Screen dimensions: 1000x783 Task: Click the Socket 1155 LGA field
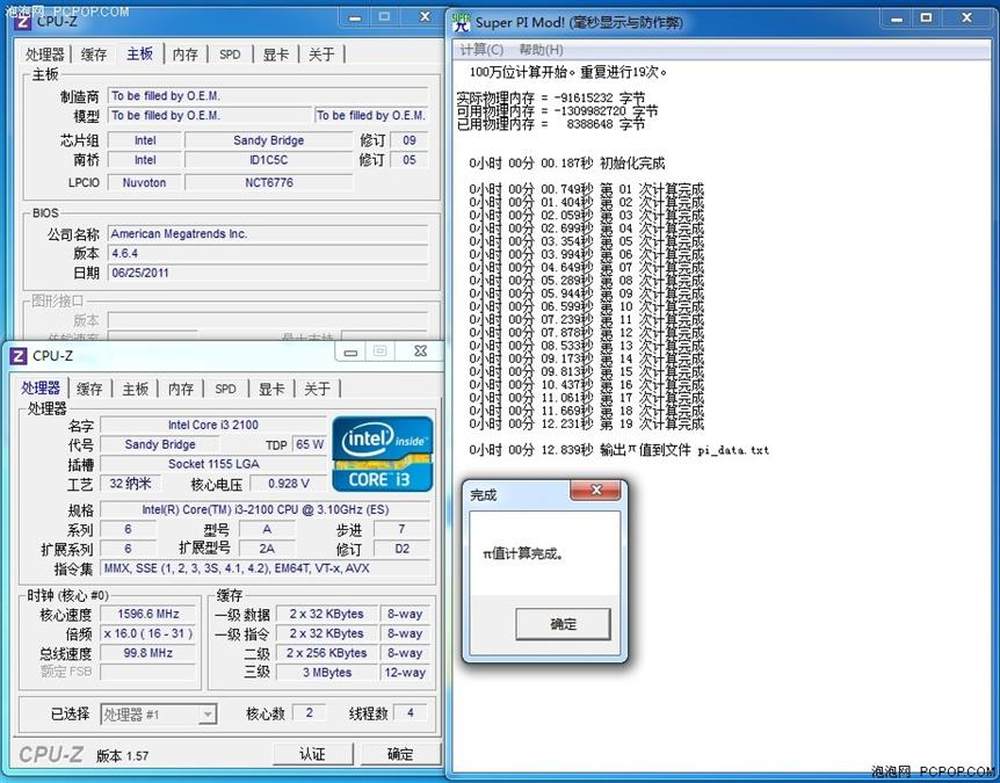tap(213, 464)
